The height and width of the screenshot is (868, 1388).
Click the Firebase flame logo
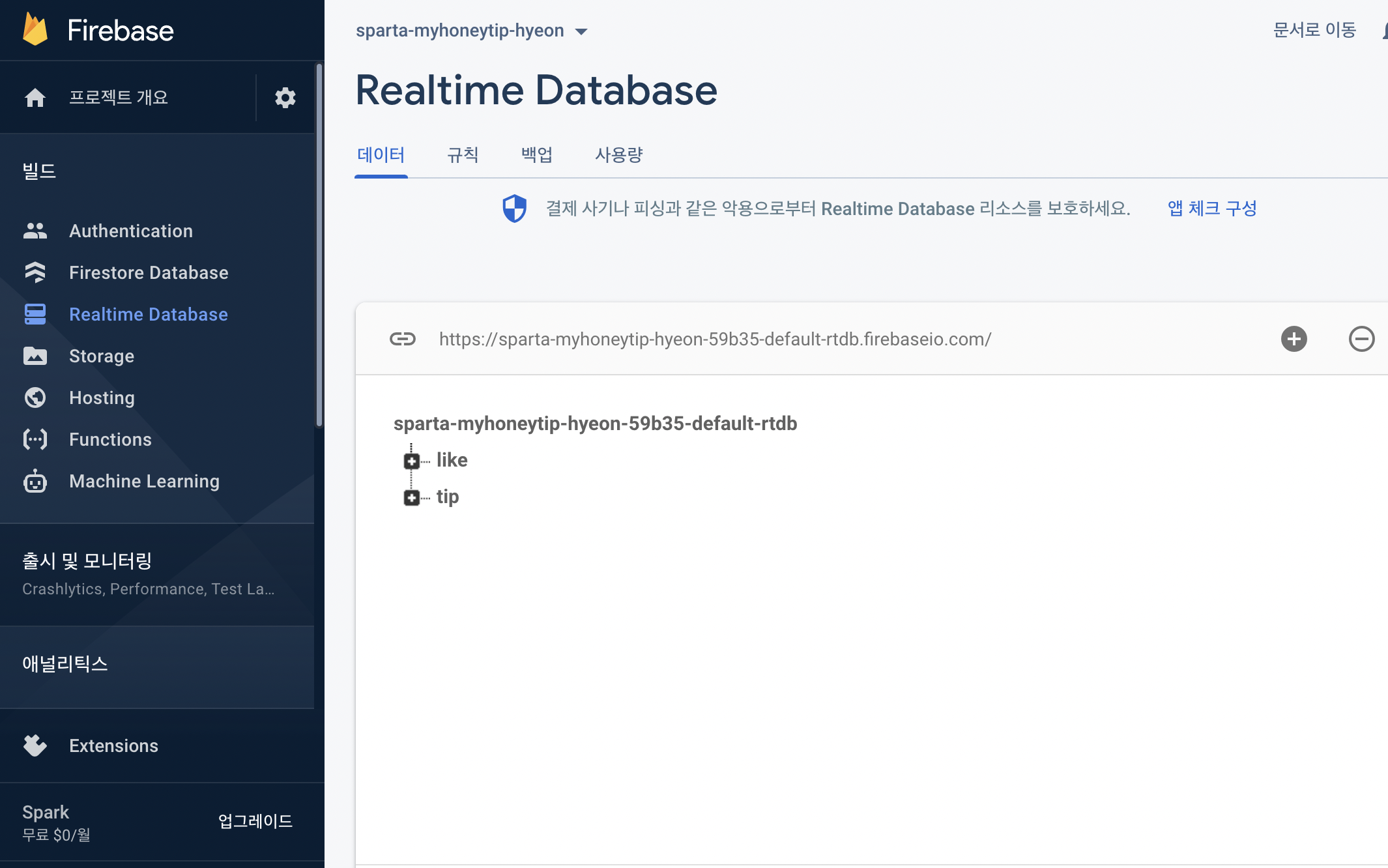(x=35, y=30)
